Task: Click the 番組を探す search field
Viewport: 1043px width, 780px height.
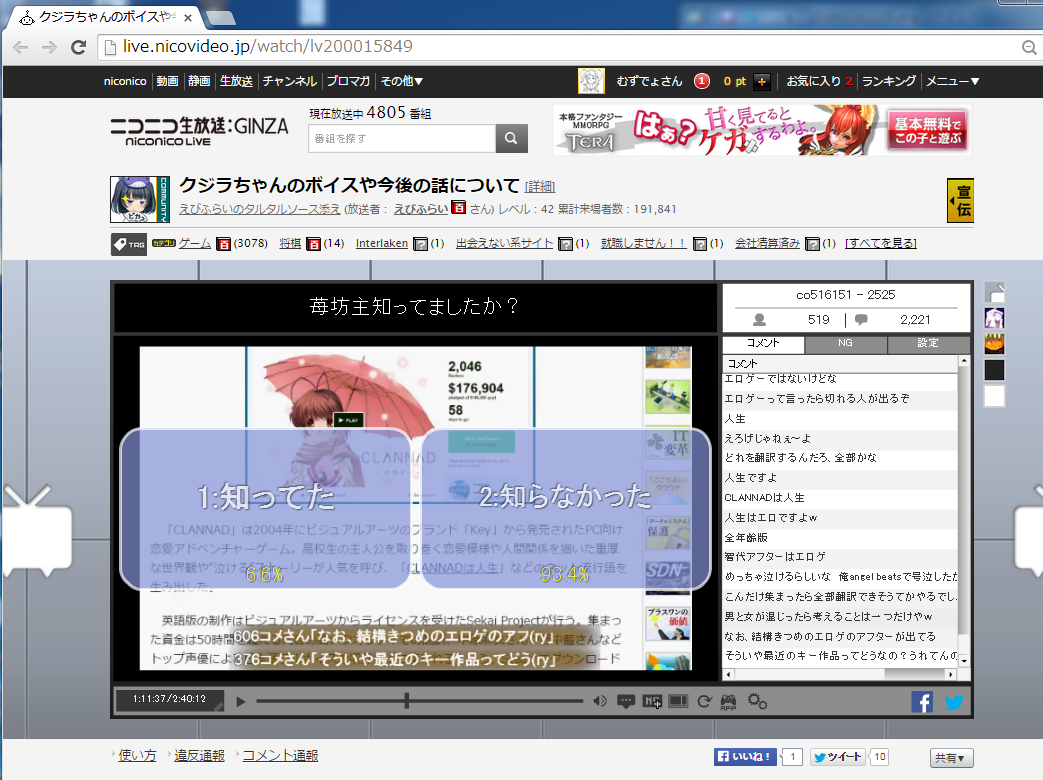Action: pyautogui.click(x=402, y=138)
